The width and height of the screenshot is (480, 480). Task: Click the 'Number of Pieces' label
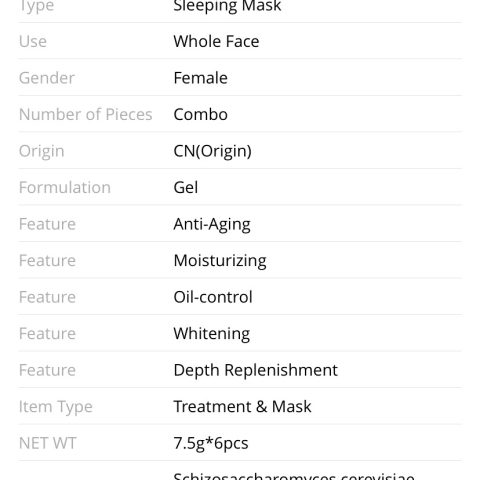86,114
